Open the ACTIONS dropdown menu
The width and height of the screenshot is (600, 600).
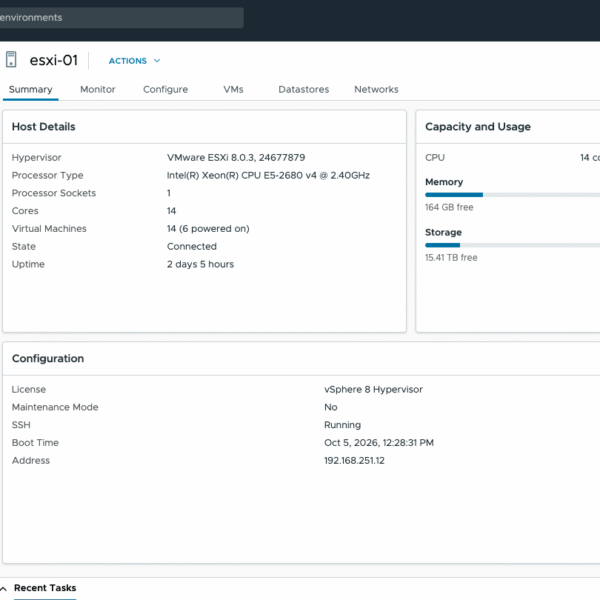(x=134, y=61)
